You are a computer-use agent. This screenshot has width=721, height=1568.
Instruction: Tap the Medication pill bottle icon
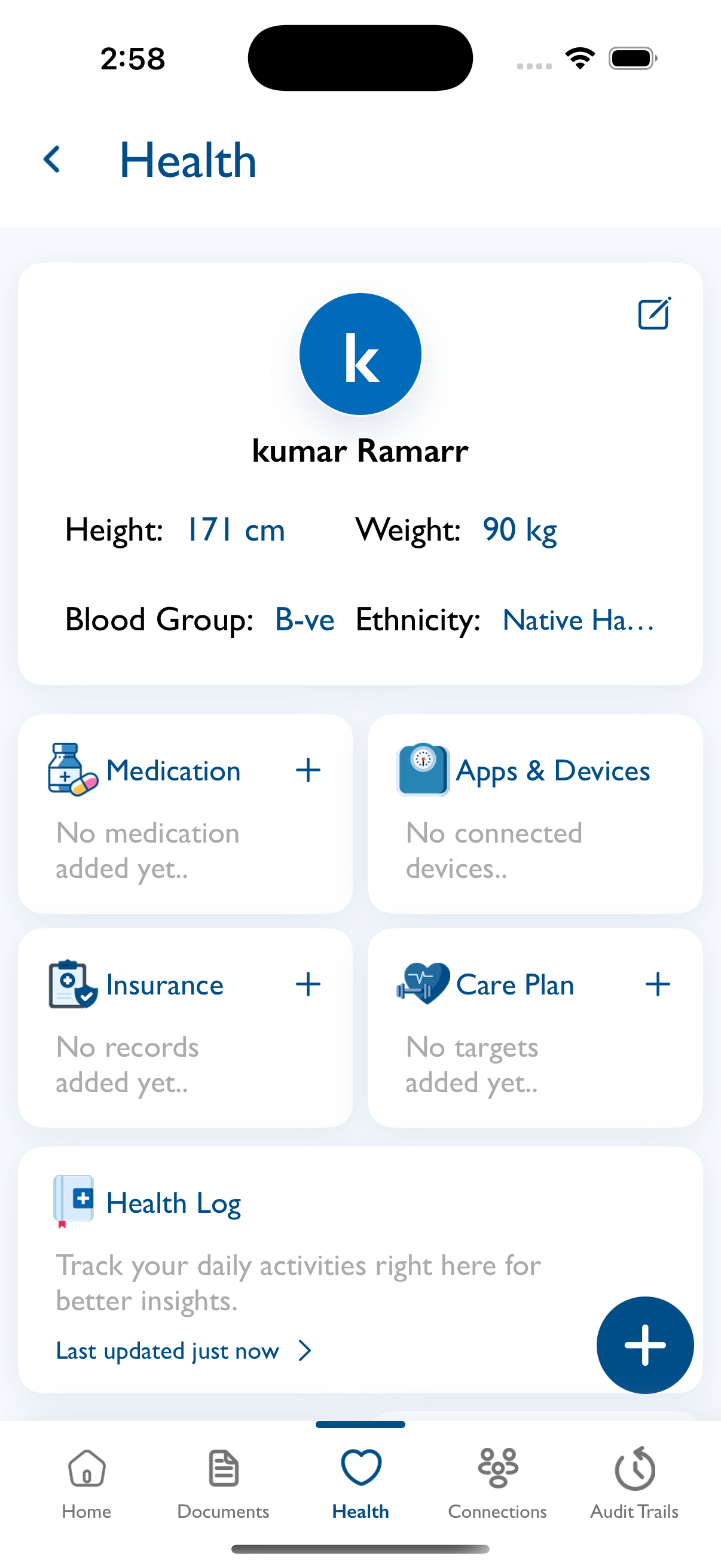pyautogui.click(x=72, y=770)
